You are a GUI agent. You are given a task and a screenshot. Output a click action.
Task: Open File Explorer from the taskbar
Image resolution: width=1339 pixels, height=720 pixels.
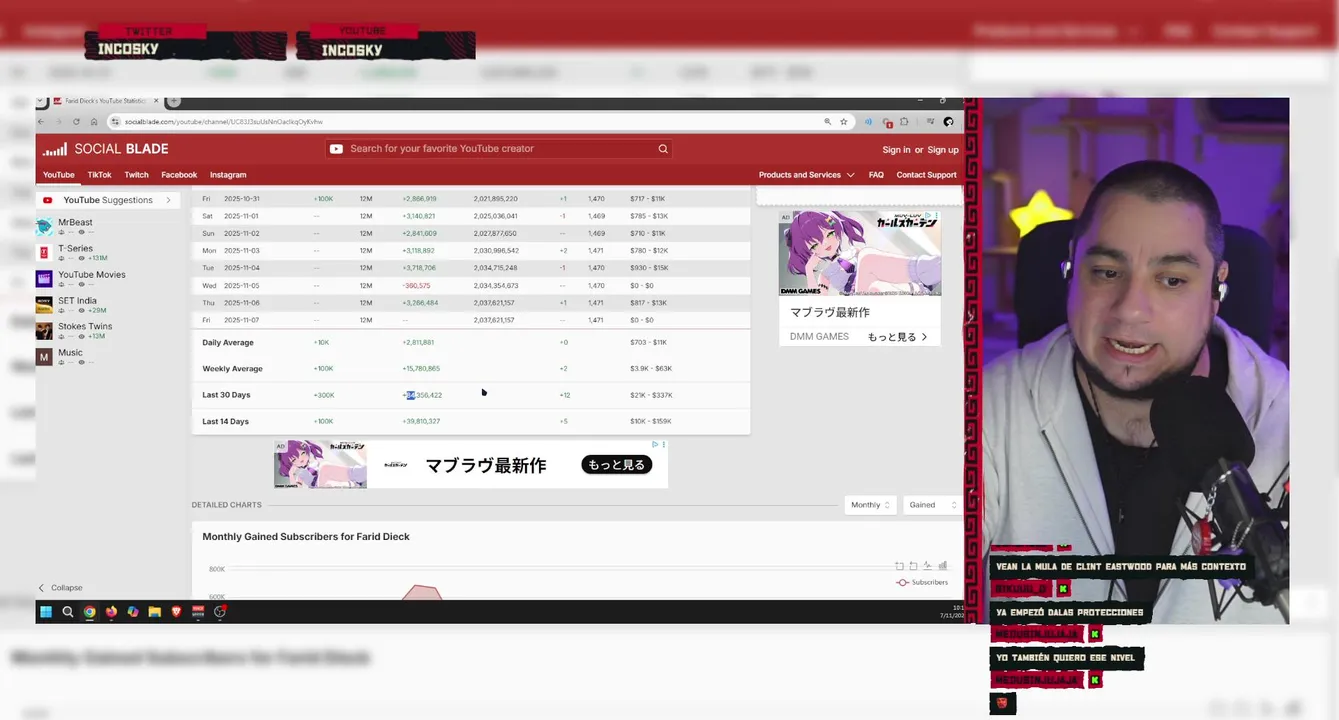(155, 612)
